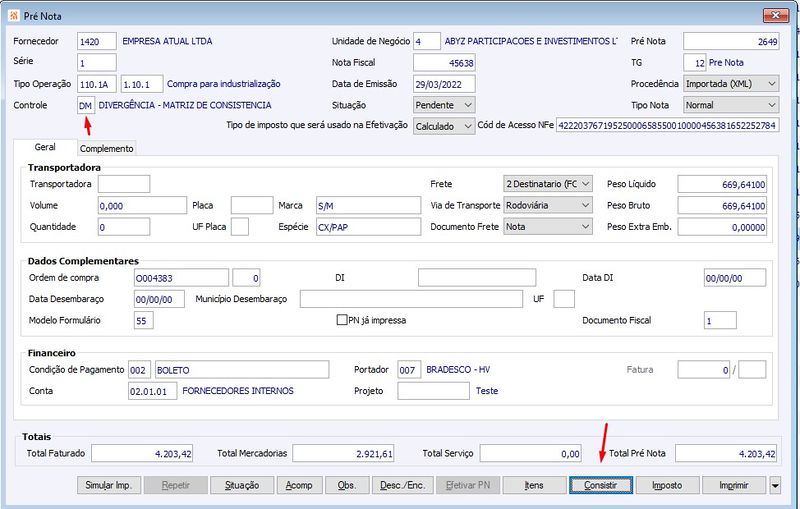800x509 pixels.
Task: Open Itens via the bottom button
Action: [534, 485]
